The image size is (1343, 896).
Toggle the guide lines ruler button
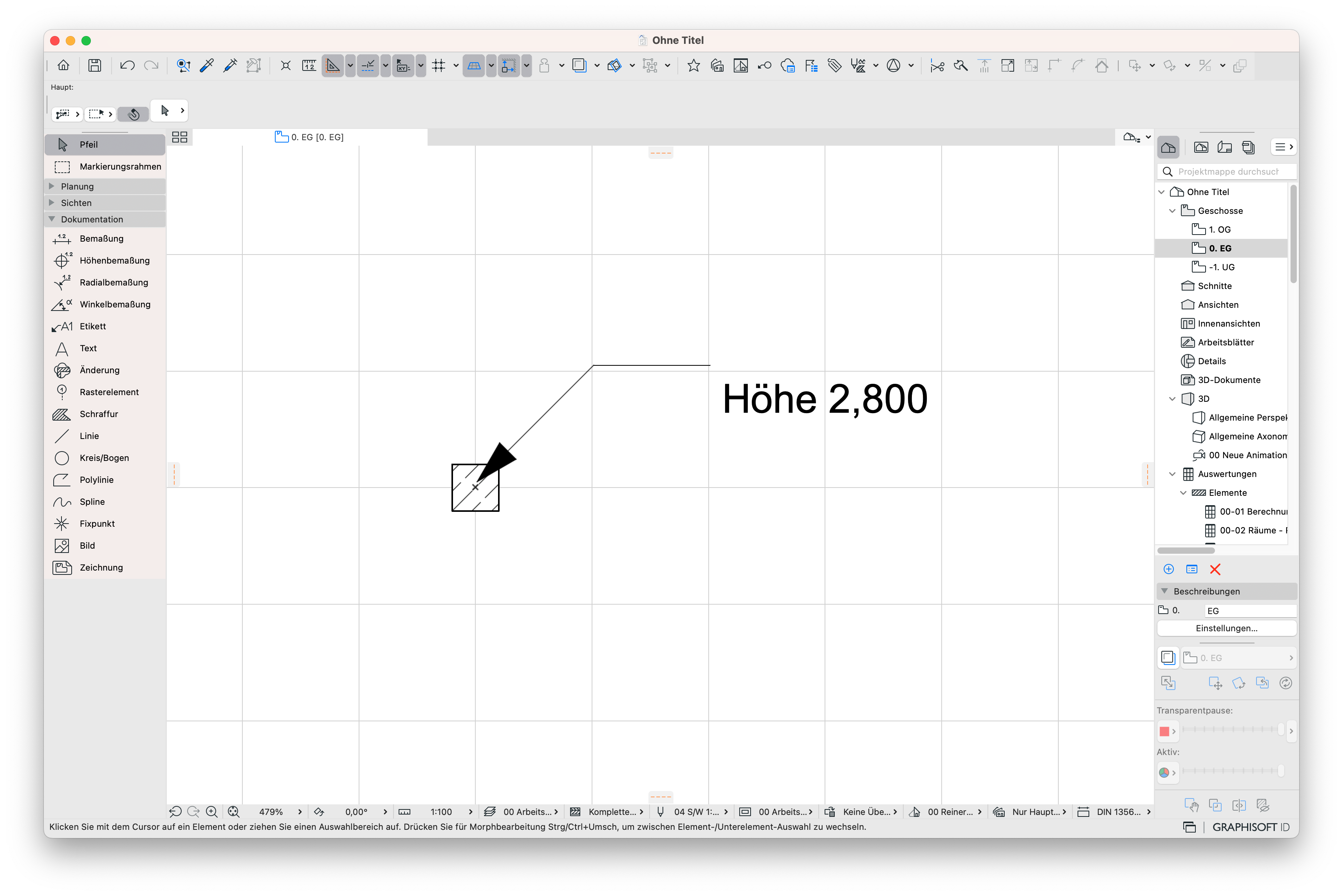[x=332, y=66]
